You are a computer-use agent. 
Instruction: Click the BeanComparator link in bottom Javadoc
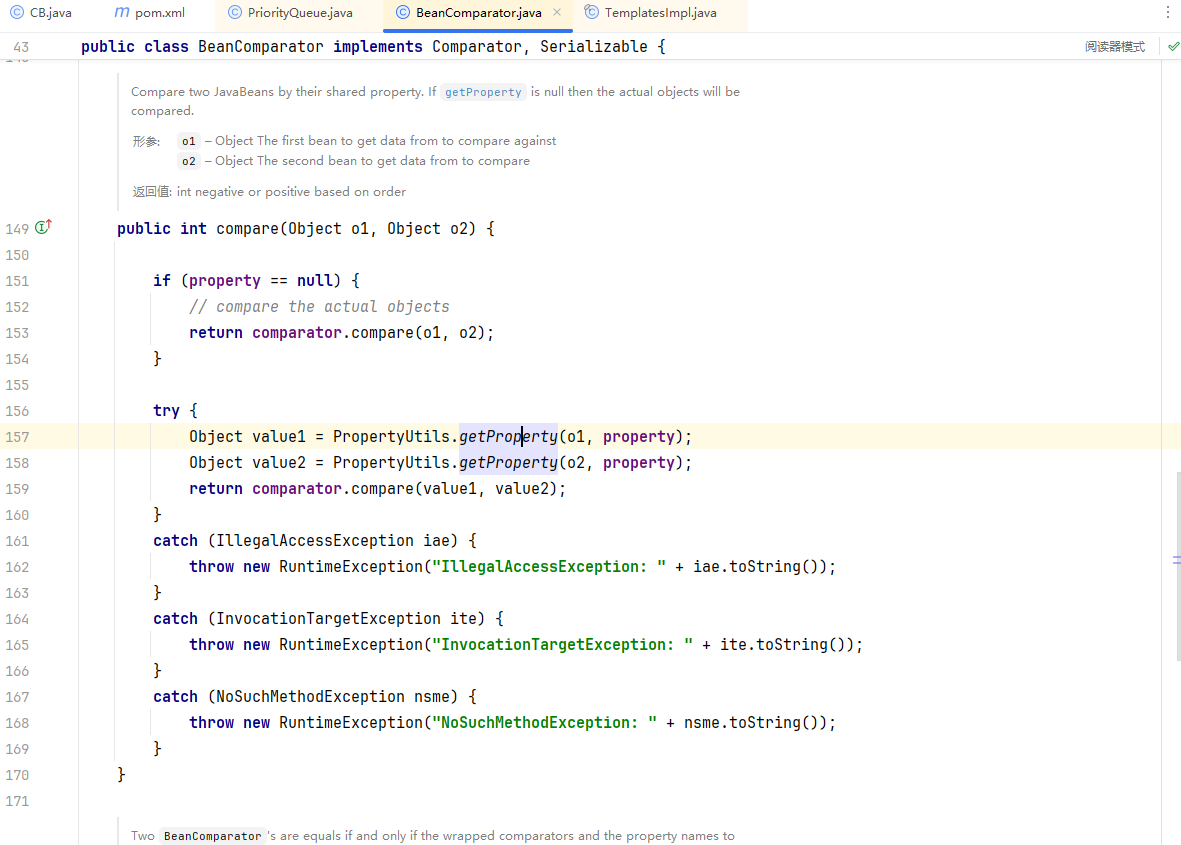(212, 836)
